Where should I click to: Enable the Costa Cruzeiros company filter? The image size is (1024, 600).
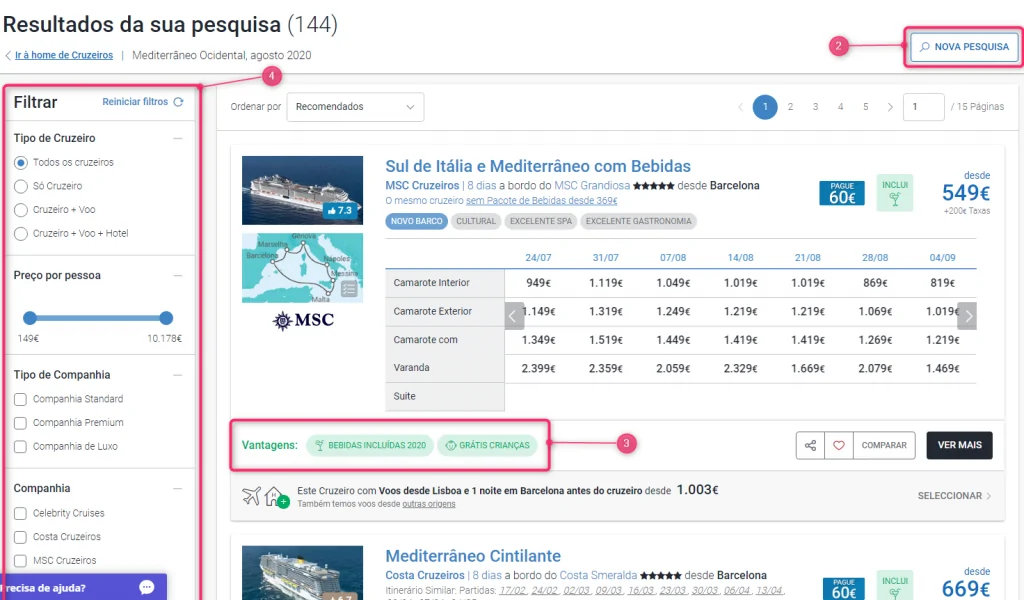pyautogui.click(x=21, y=537)
